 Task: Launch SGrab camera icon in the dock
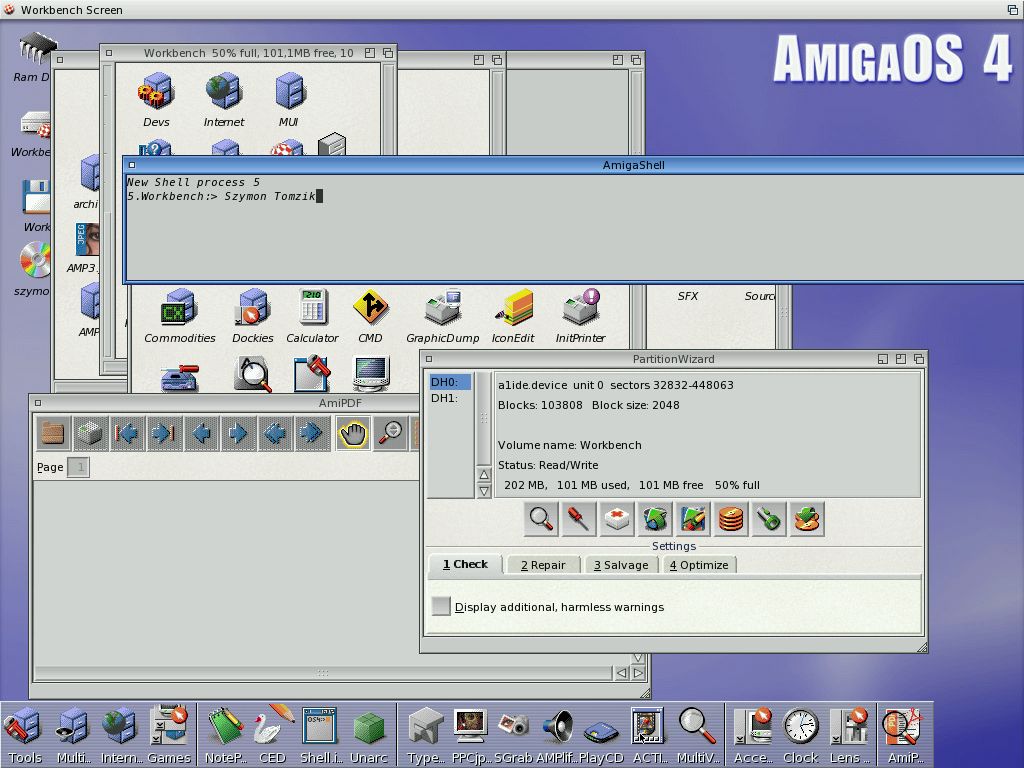click(513, 735)
